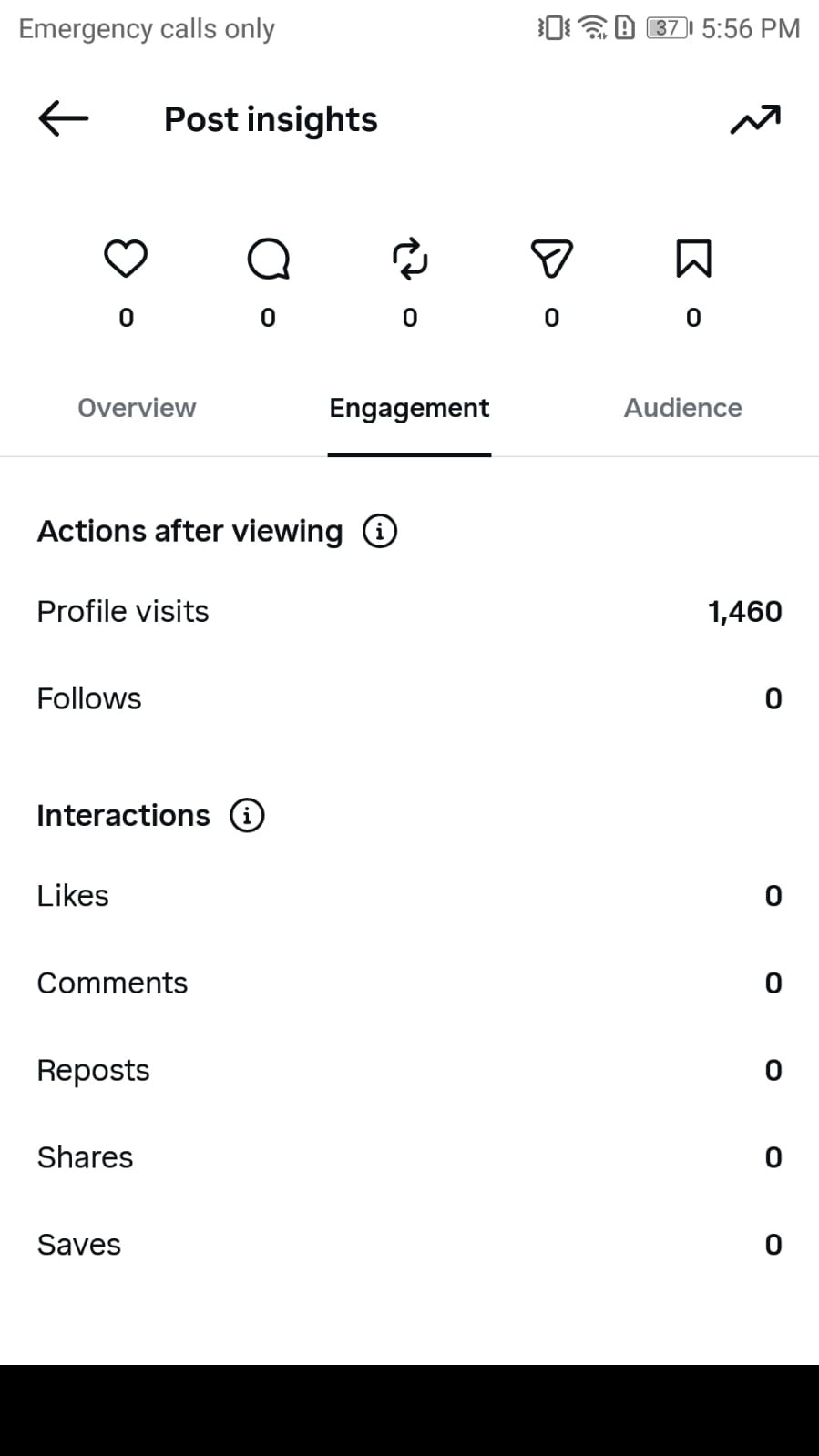Viewport: 819px width, 1456px height.
Task: Switch to the Overview tab
Action: [137, 408]
